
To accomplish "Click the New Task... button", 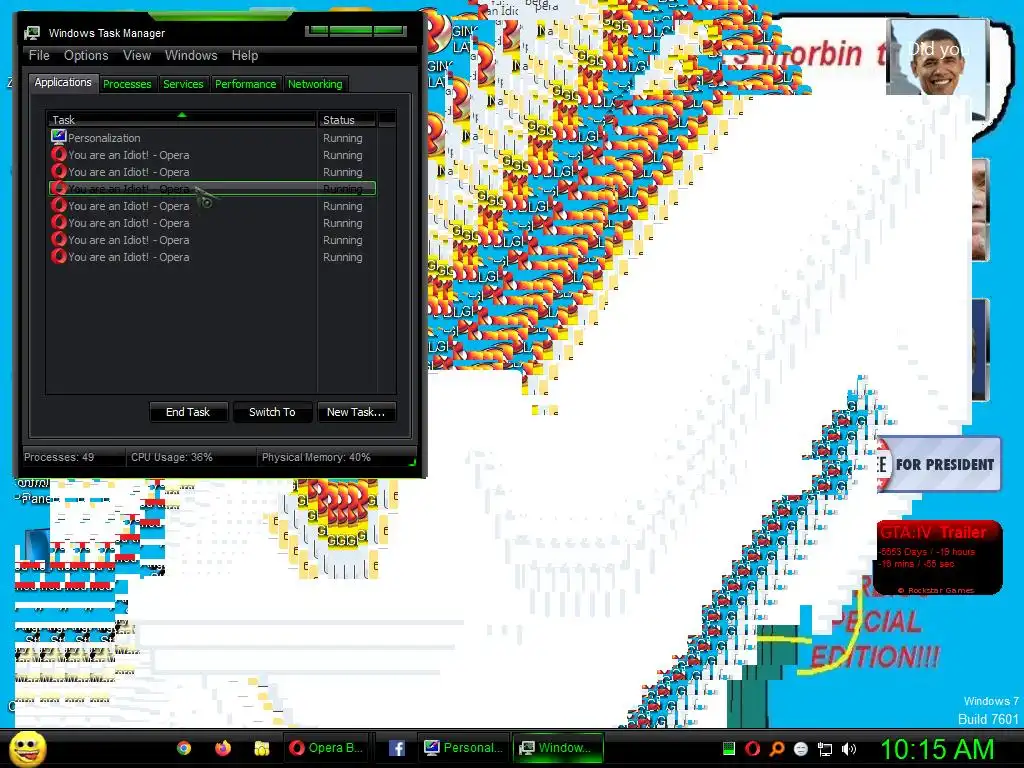I will (x=356, y=412).
